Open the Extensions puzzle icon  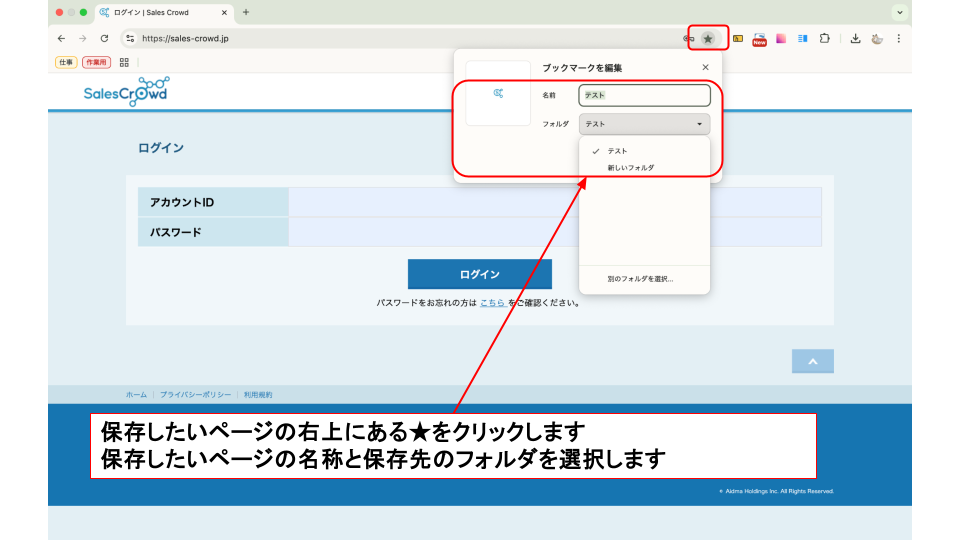pos(825,38)
